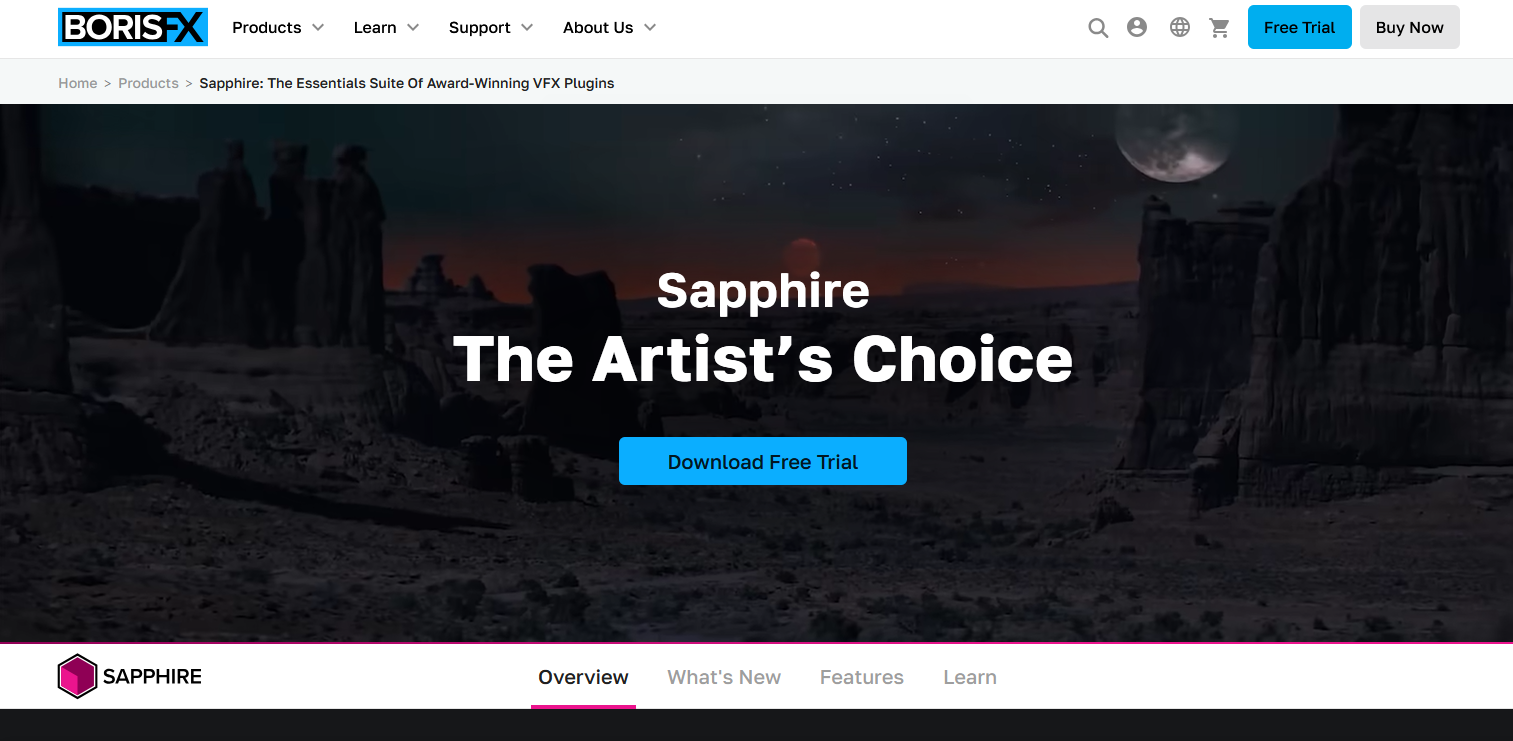This screenshot has height=741, width=1513.
Task: Click the Free Trial header button
Action: (1300, 27)
